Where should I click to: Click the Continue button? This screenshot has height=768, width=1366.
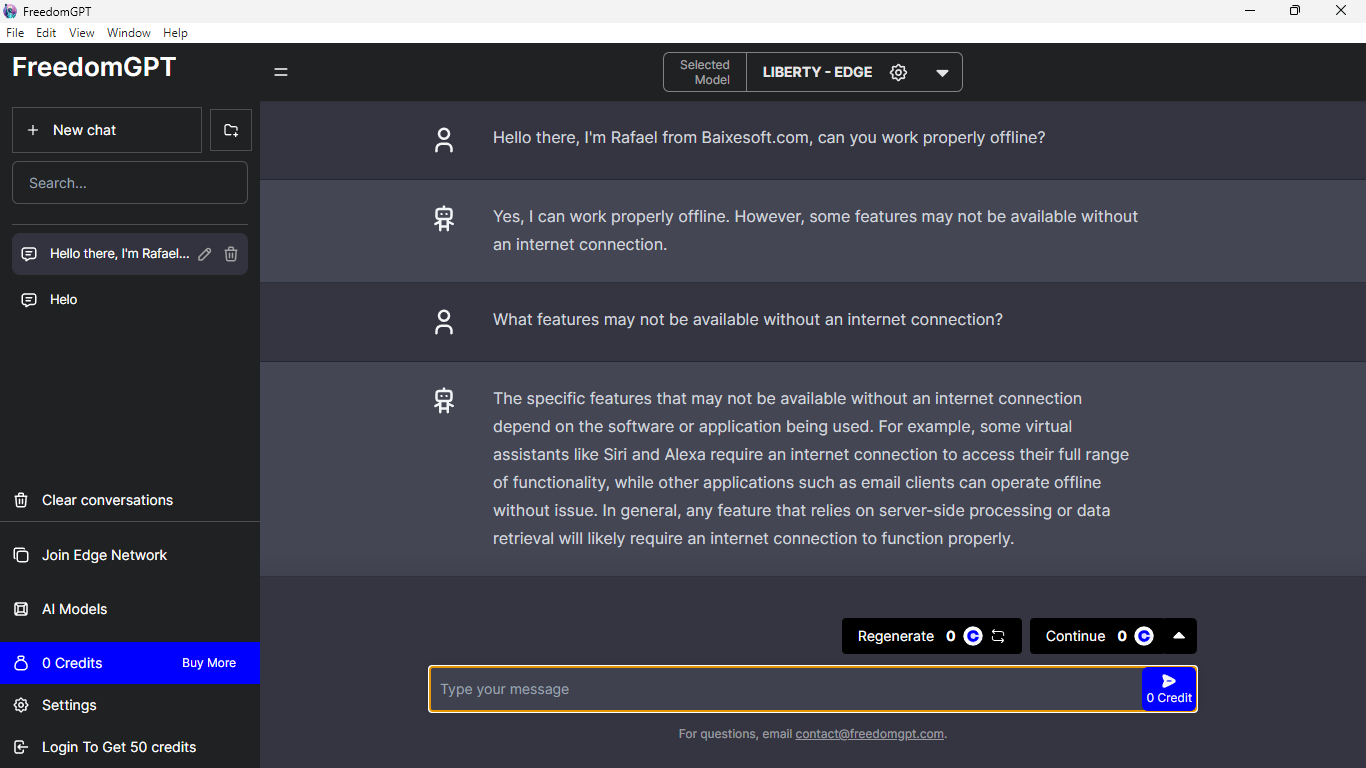[x=1095, y=636]
